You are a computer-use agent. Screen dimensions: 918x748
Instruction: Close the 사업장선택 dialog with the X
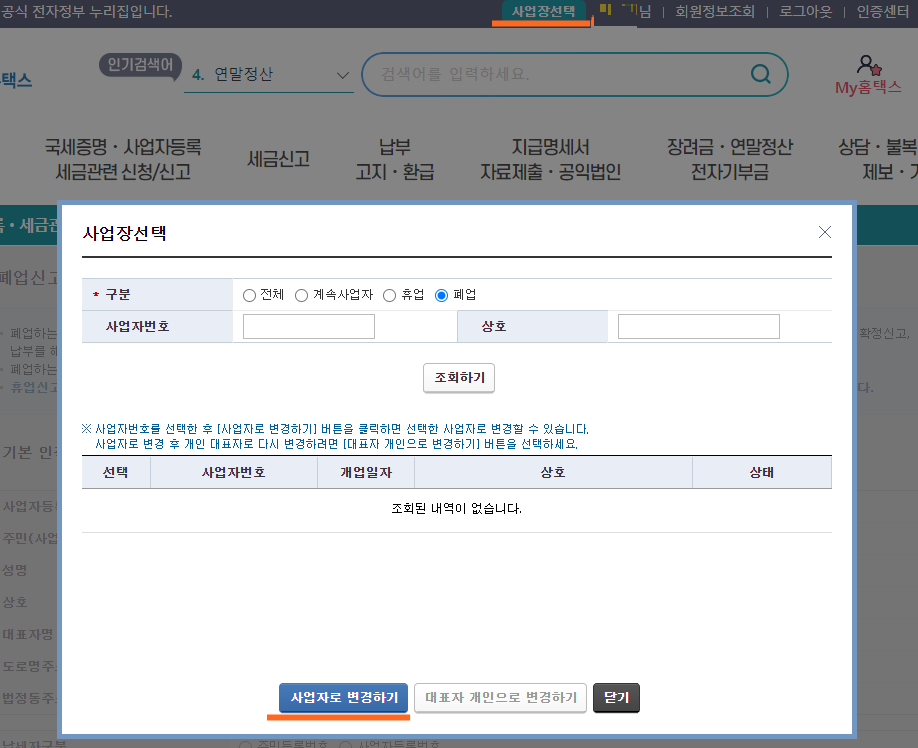(x=824, y=231)
